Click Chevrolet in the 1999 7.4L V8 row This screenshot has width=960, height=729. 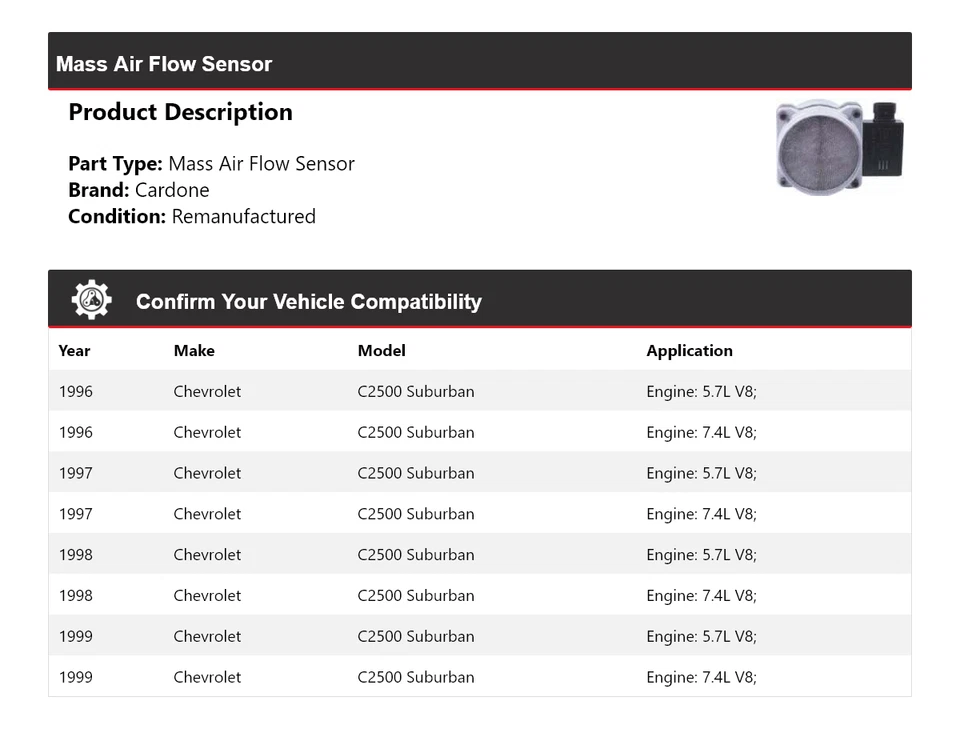(x=207, y=677)
